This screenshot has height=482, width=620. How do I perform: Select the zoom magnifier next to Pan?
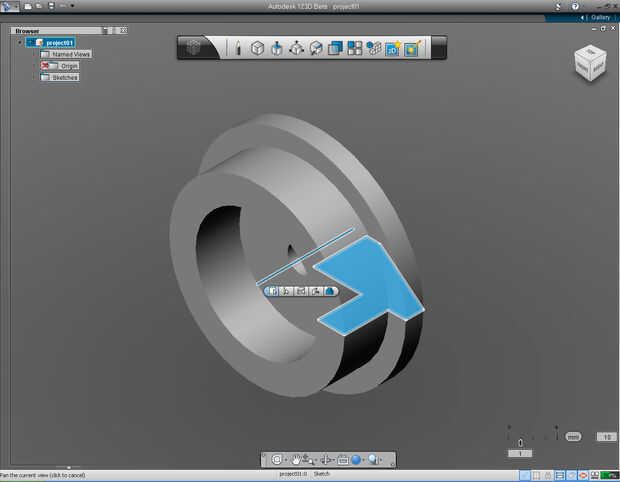tap(308, 459)
